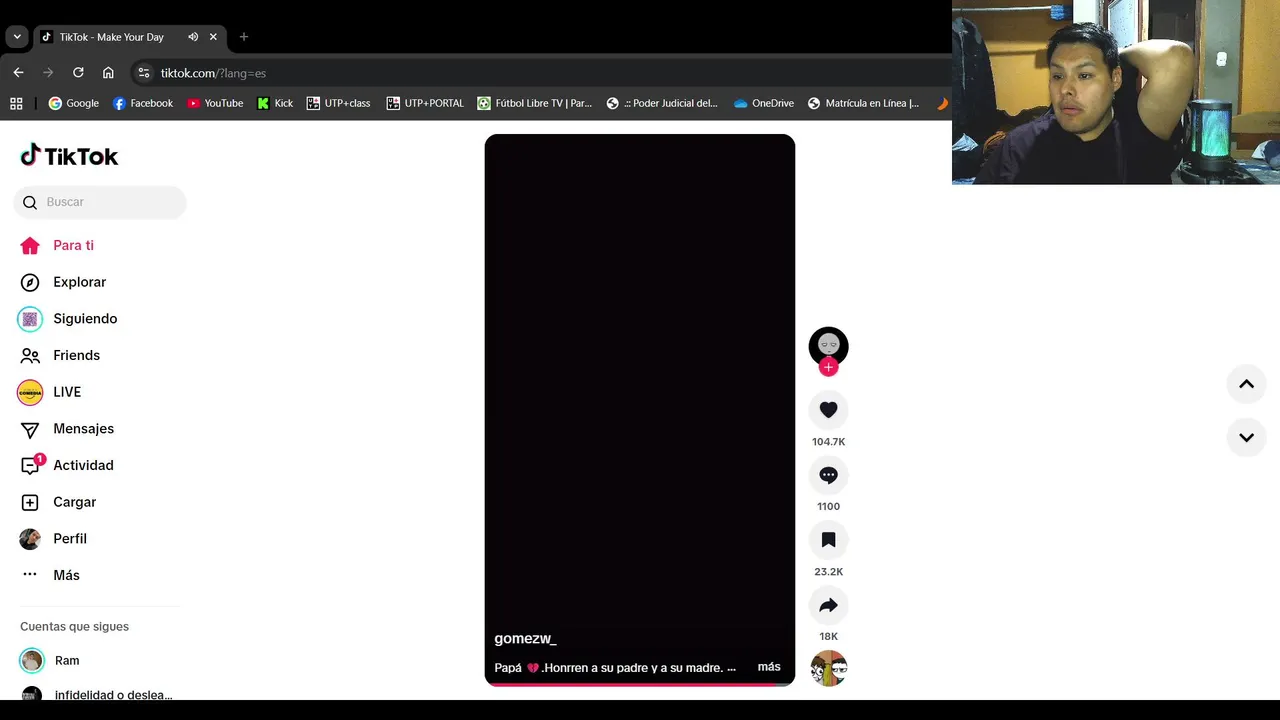Image resolution: width=1280 pixels, height=720 pixels.
Task: Open the LIVE section
Action: [x=50, y=392]
